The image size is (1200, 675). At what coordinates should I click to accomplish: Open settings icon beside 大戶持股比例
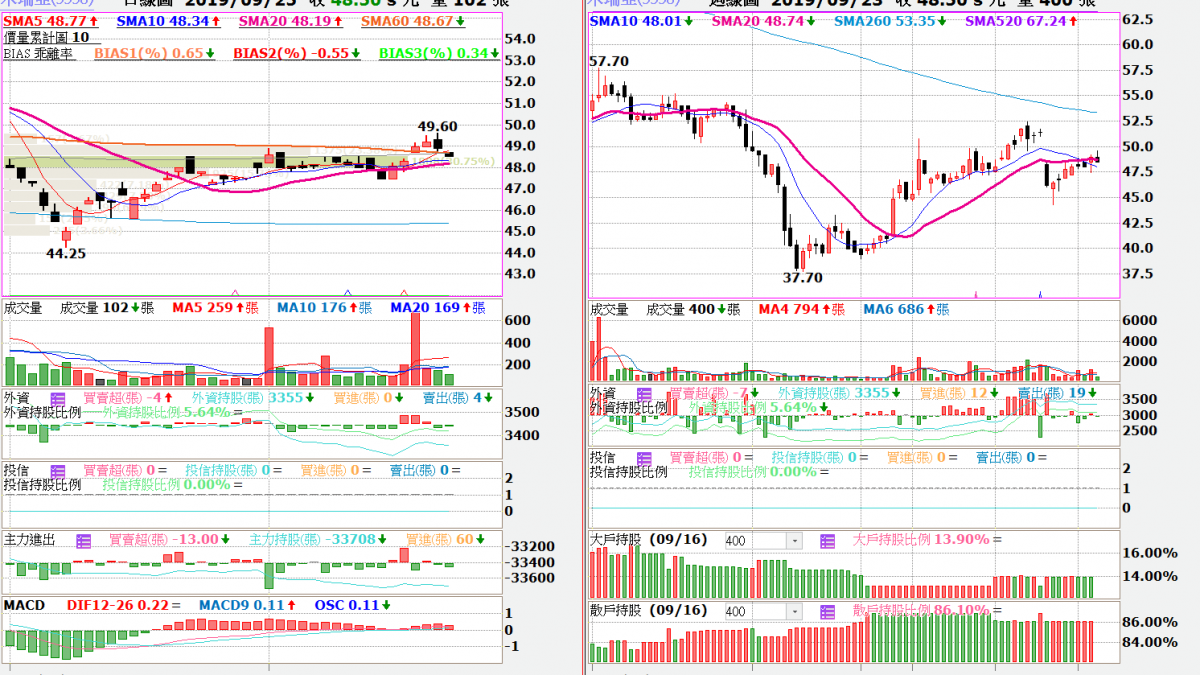coord(828,540)
